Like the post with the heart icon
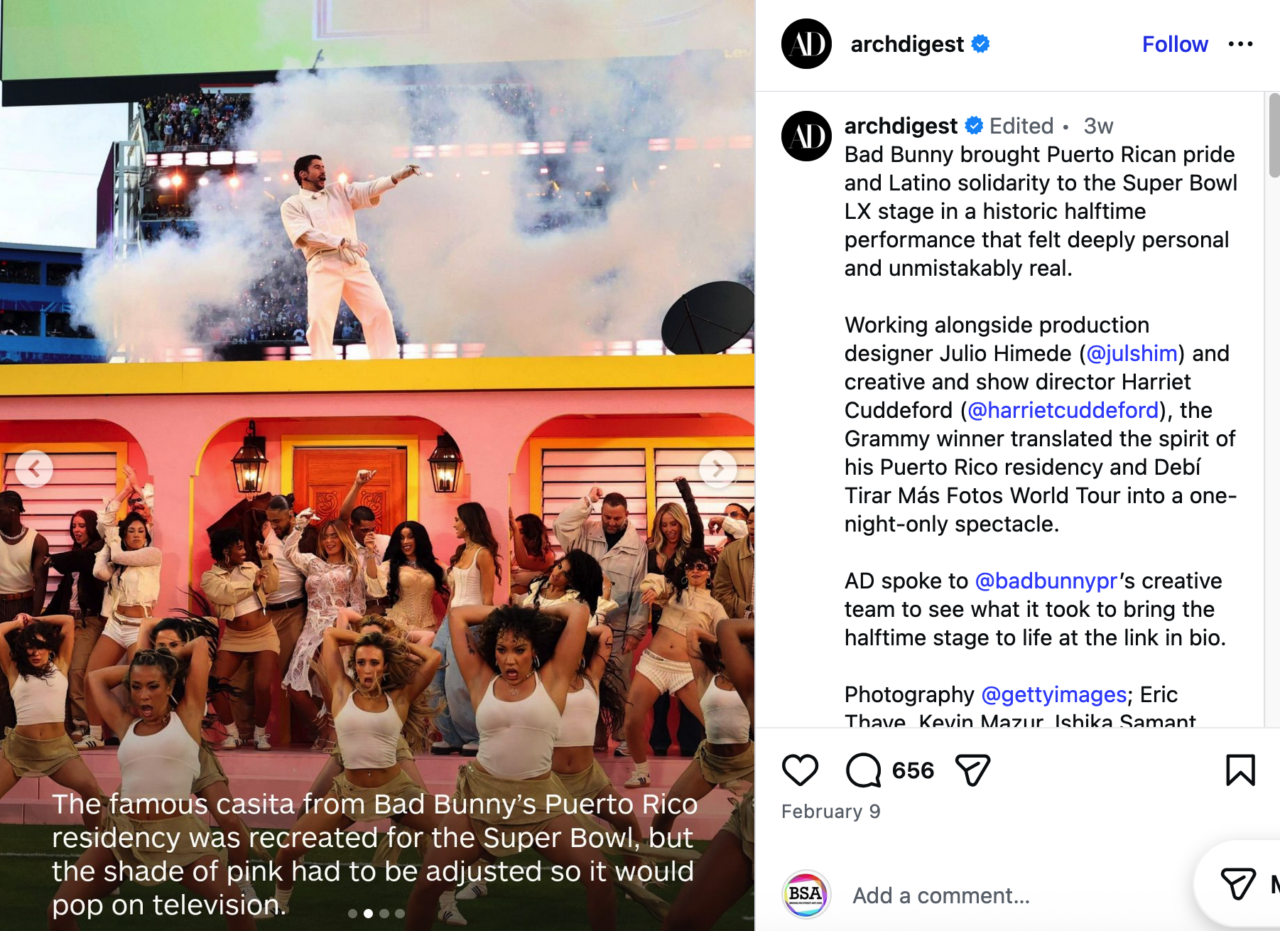1280x931 pixels. [800, 770]
